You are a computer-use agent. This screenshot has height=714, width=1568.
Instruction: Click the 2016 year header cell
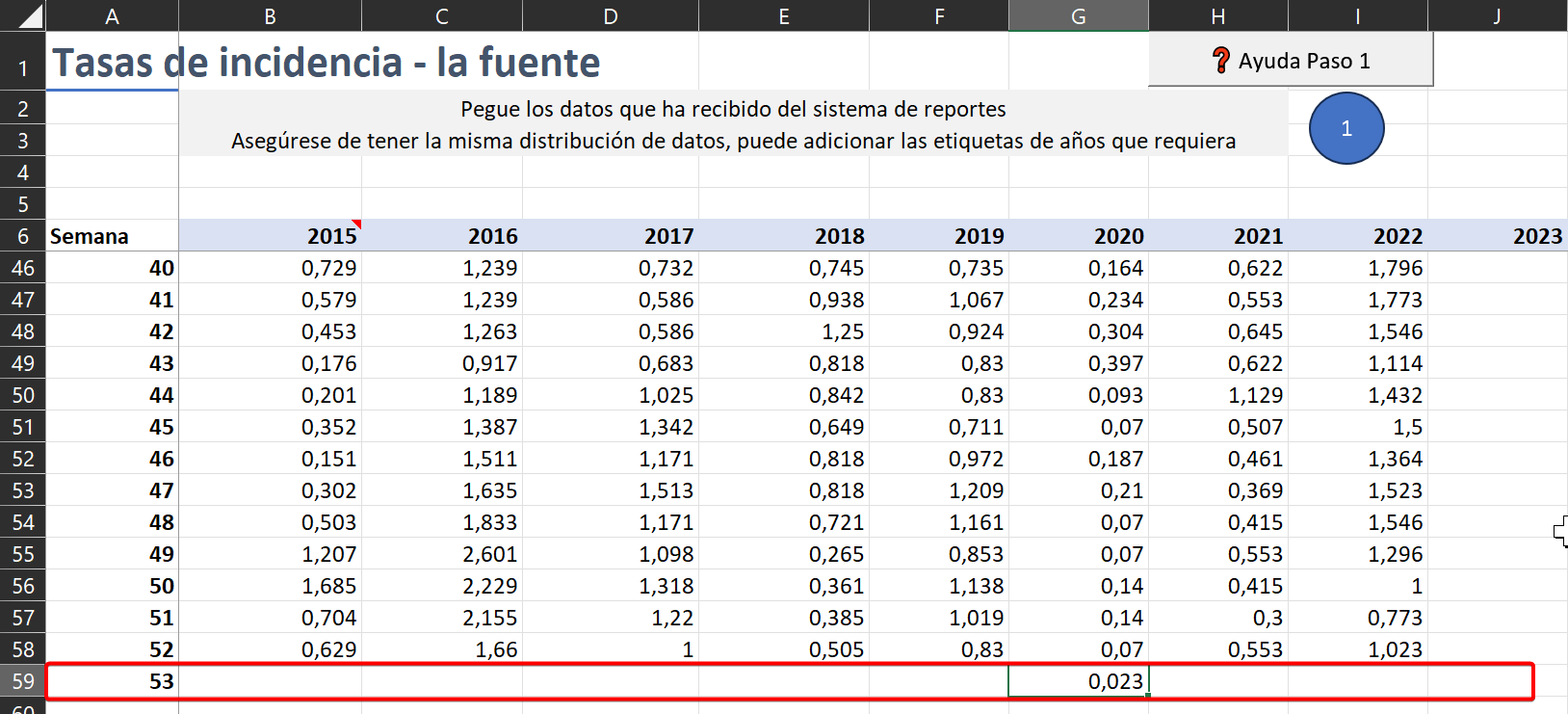click(442, 236)
